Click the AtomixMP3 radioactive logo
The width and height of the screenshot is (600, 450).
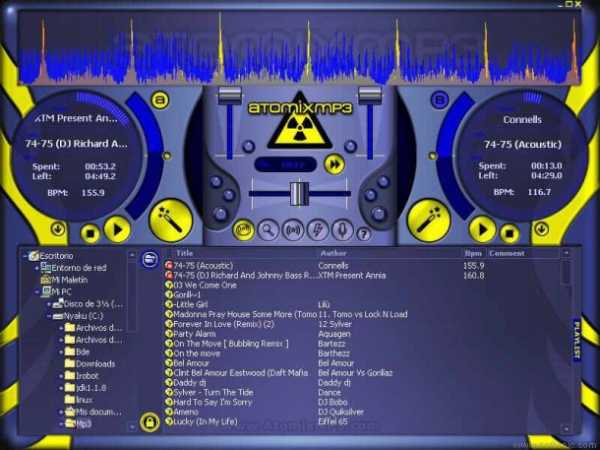tap(300, 119)
